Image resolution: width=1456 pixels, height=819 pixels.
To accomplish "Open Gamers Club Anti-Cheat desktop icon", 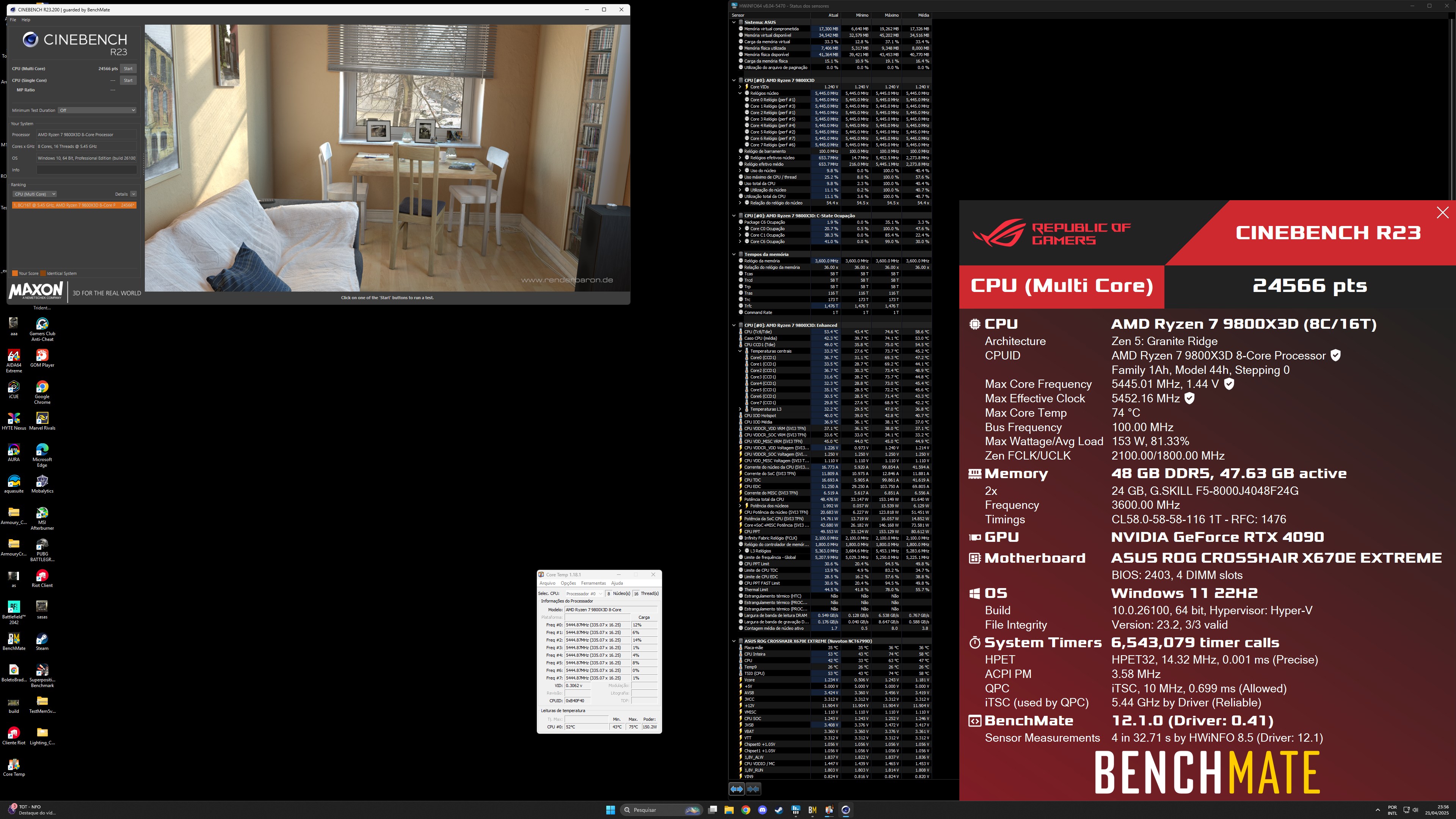I will pyautogui.click(x=42, y=329).
